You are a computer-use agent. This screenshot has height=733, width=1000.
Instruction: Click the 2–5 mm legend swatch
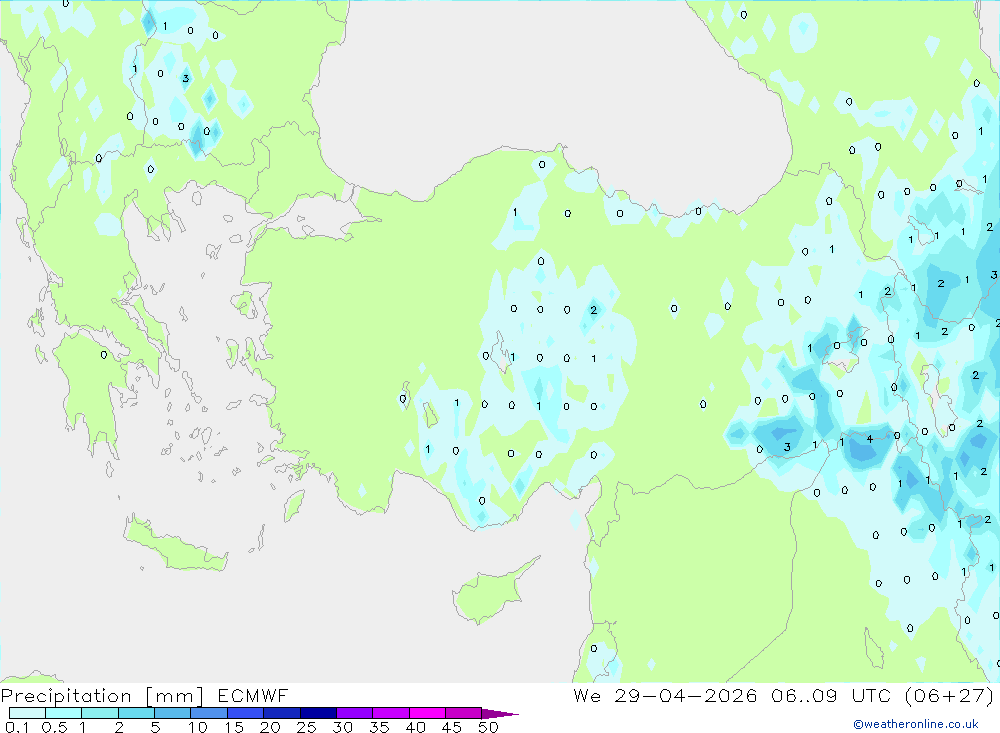click(x=136, y=713)
